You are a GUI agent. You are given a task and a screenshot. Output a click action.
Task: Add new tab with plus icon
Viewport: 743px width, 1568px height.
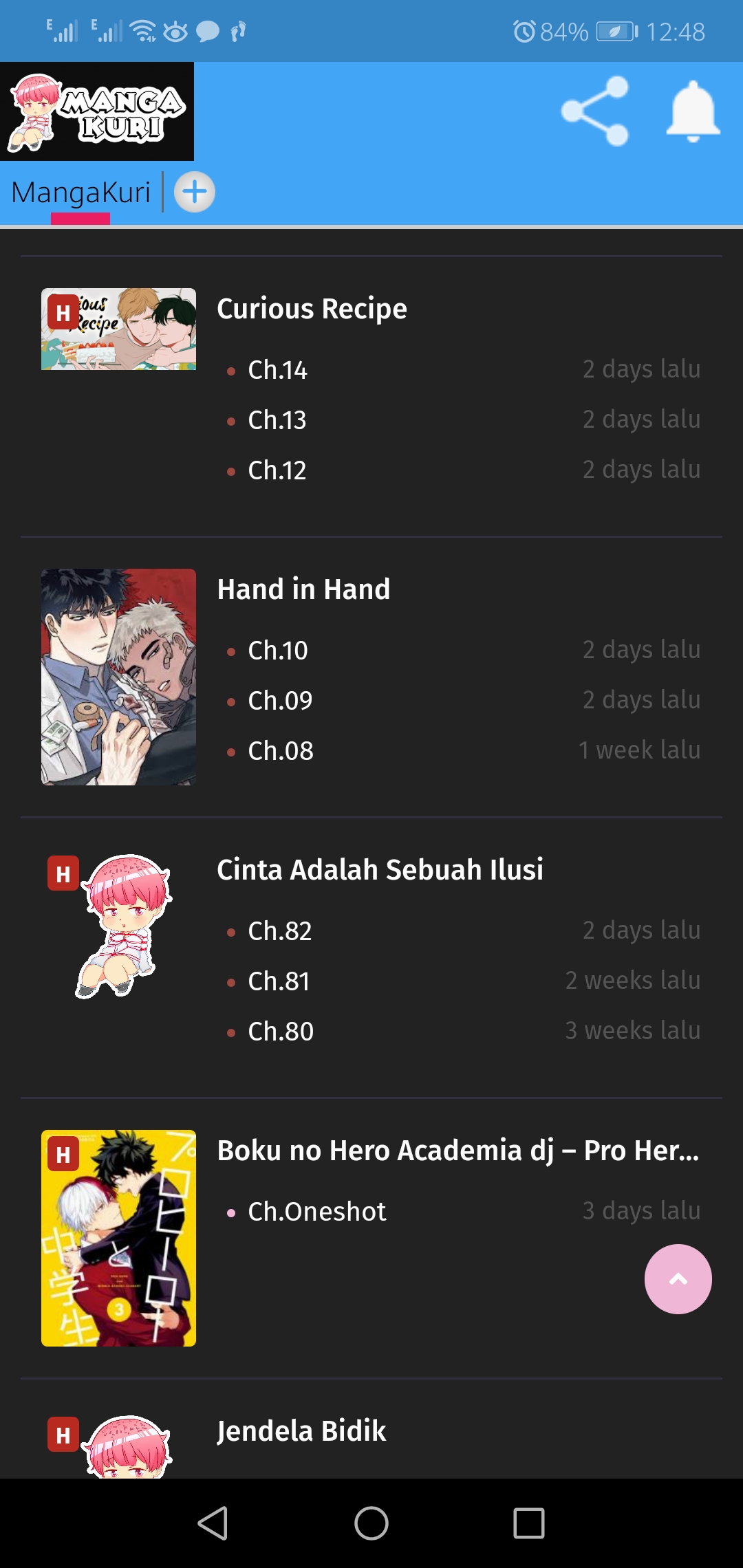point(195,192)
